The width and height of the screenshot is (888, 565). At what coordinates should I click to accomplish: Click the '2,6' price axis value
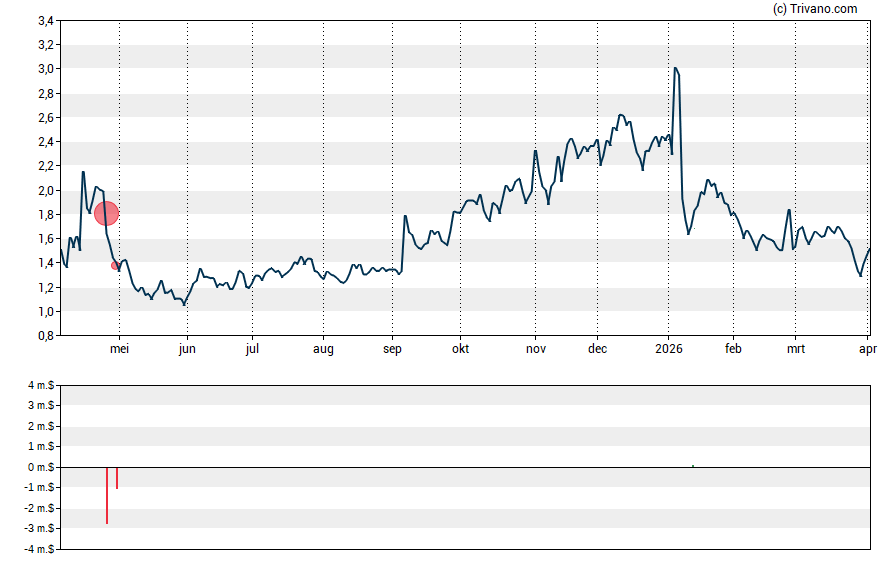[45, 118]
